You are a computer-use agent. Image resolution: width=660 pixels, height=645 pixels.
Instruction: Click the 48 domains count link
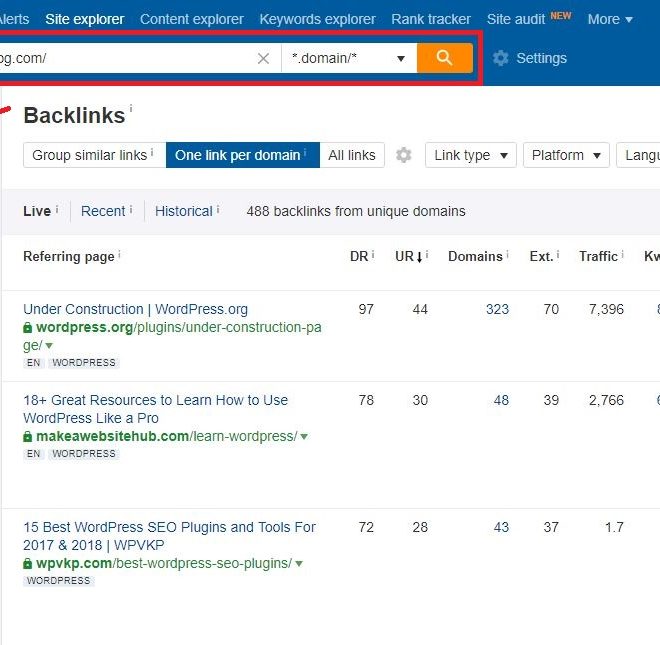pyautogui.click(x=501, y=400)
